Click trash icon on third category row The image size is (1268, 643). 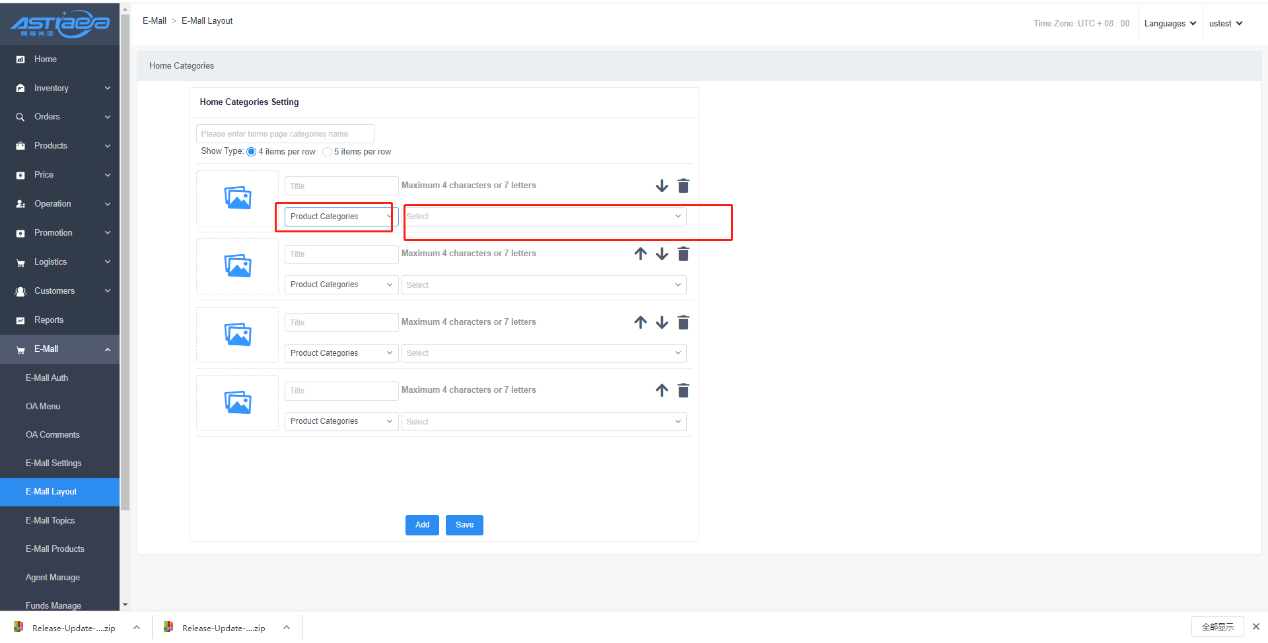[683, 323]
